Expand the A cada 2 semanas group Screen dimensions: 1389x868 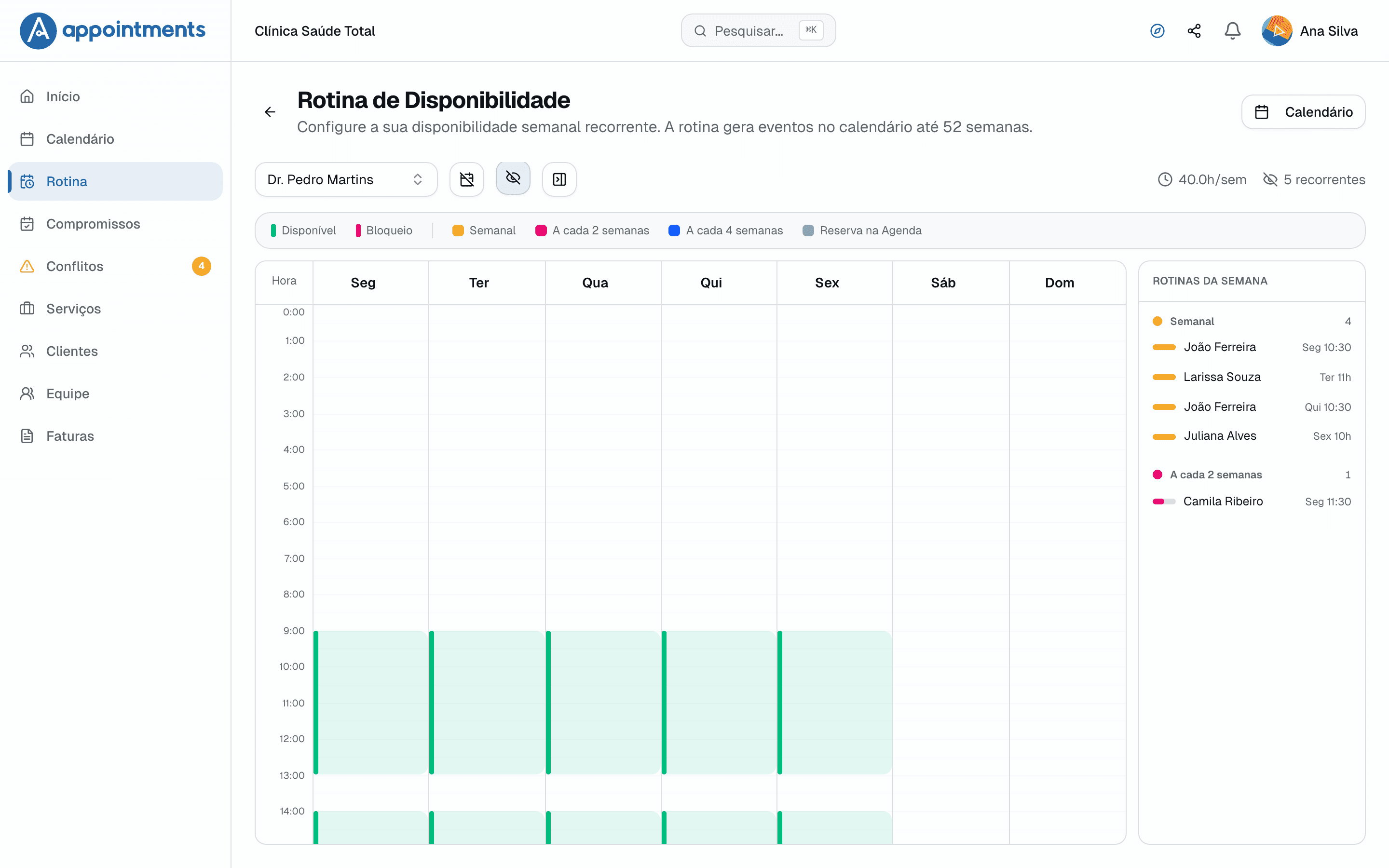1251,475
